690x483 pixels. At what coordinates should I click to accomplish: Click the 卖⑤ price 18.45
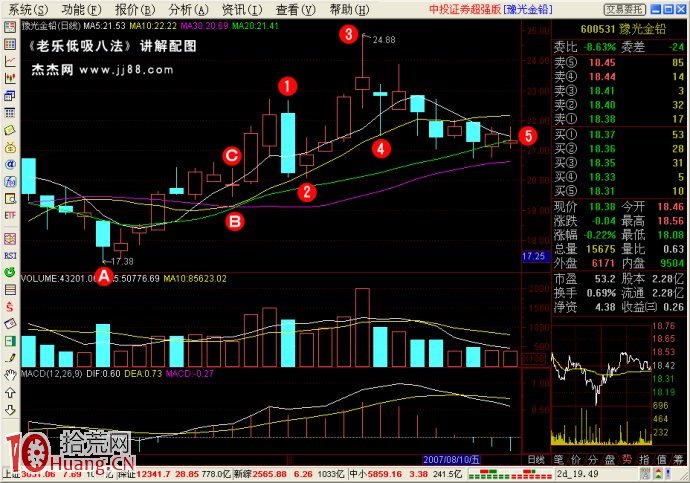pyautogui.click(x=602, y=62)
